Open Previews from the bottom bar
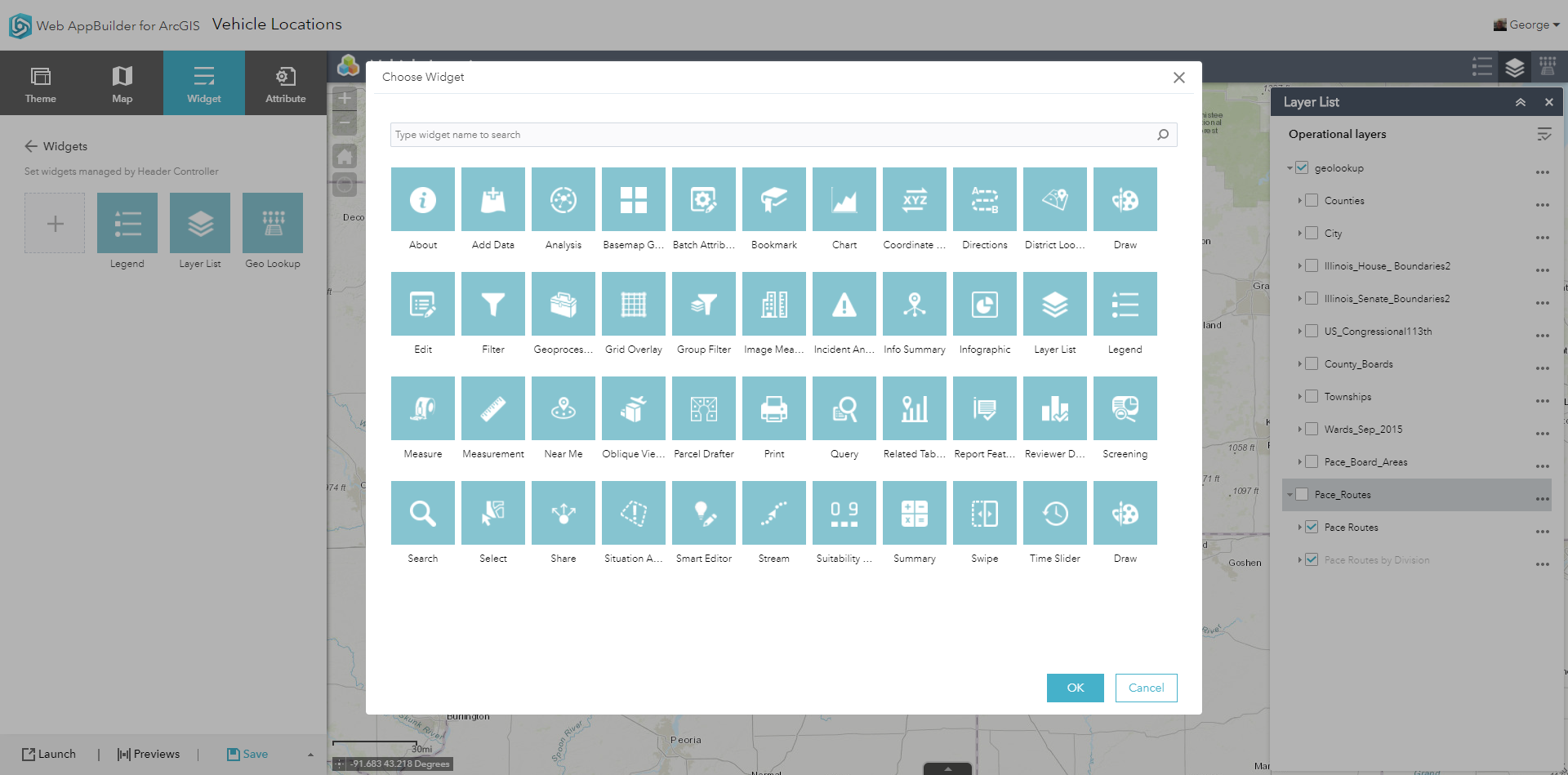 [x=149, y=755]
